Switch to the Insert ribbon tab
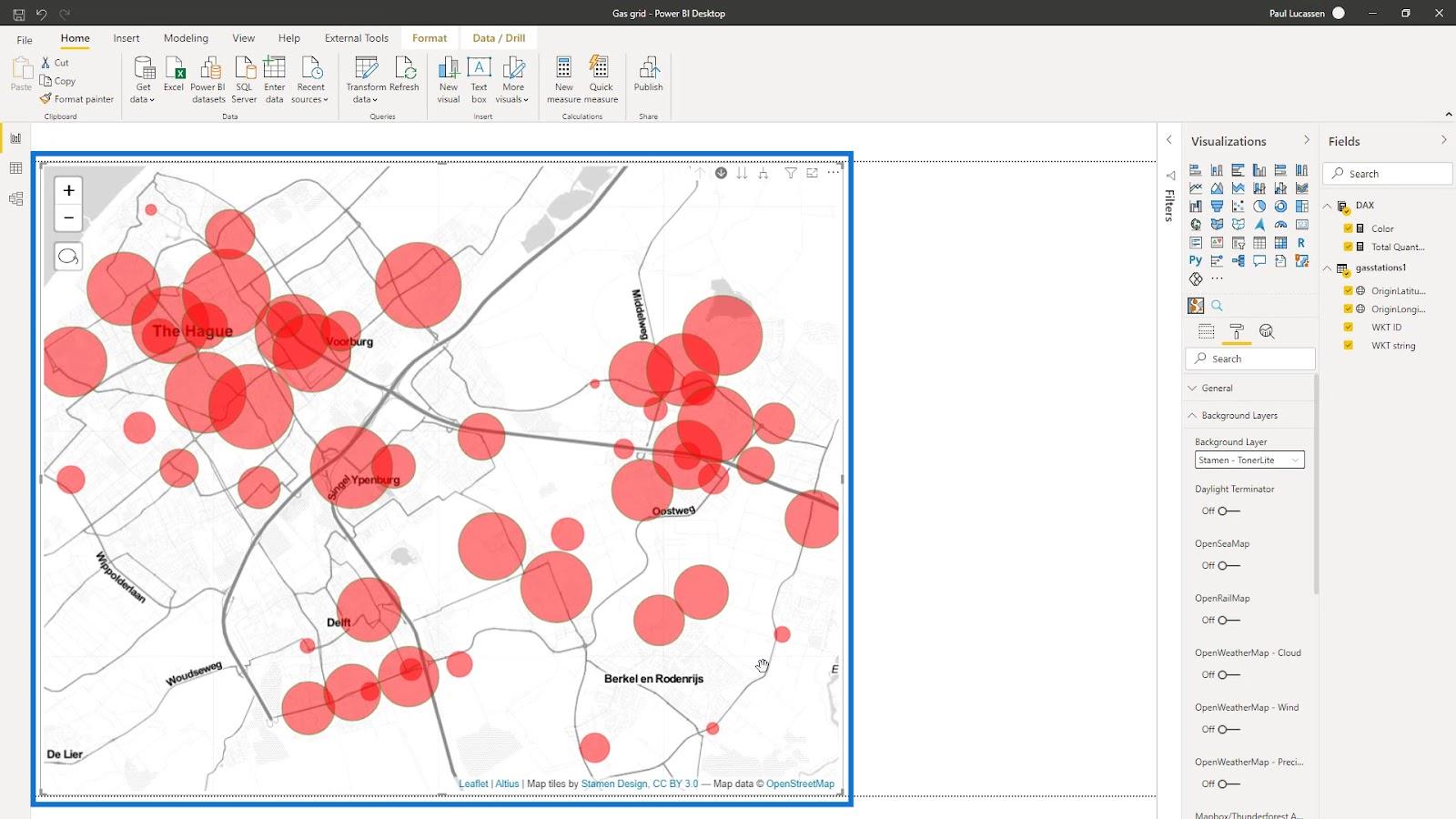Screen dimensions: 1456x819 coord(126,38)
